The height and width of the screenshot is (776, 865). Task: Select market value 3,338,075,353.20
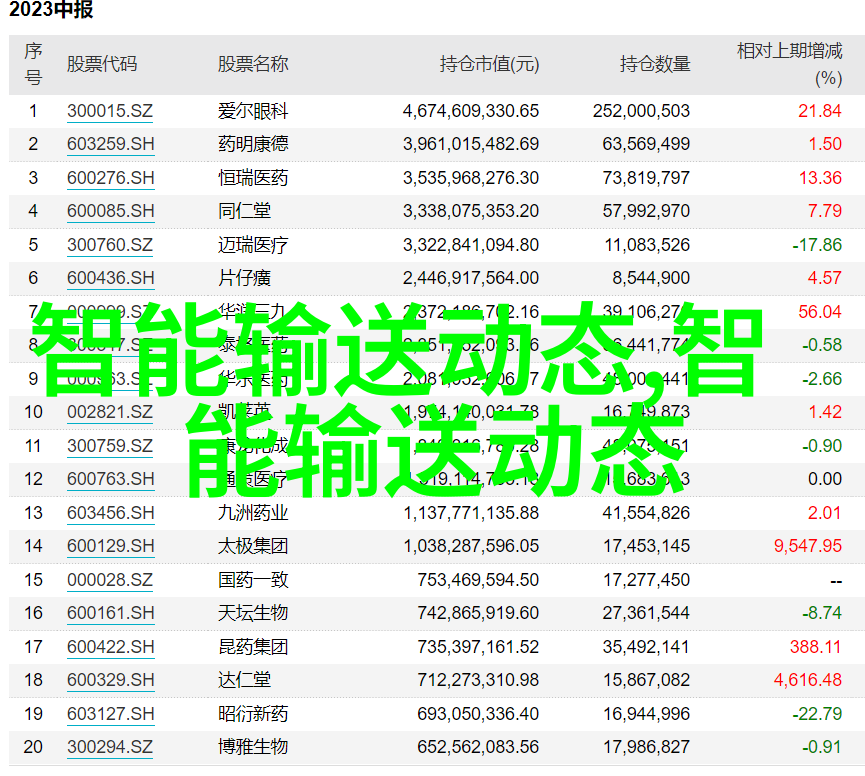click(471, 211)
